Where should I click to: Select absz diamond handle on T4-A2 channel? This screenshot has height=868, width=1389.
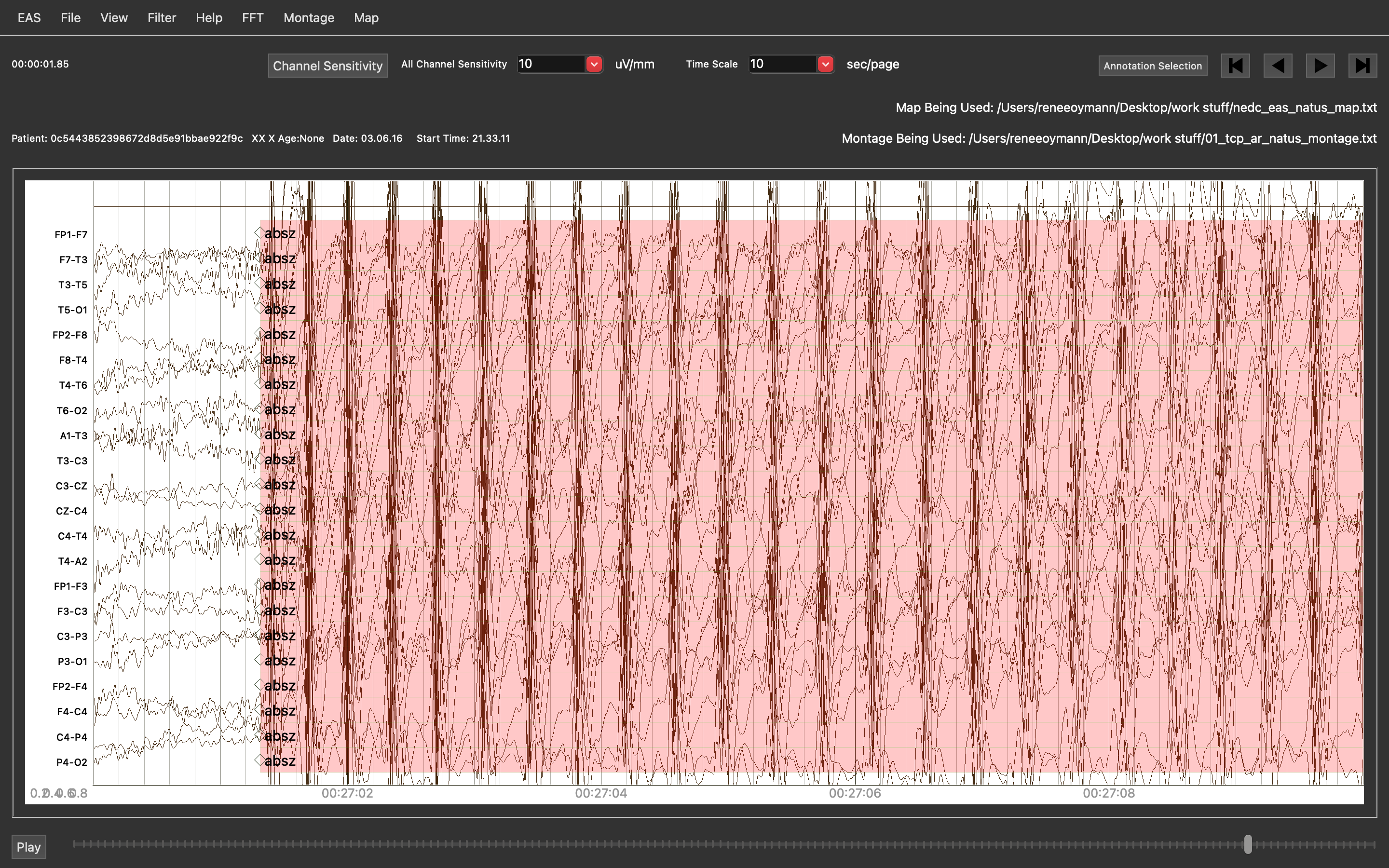coord(259,560)
